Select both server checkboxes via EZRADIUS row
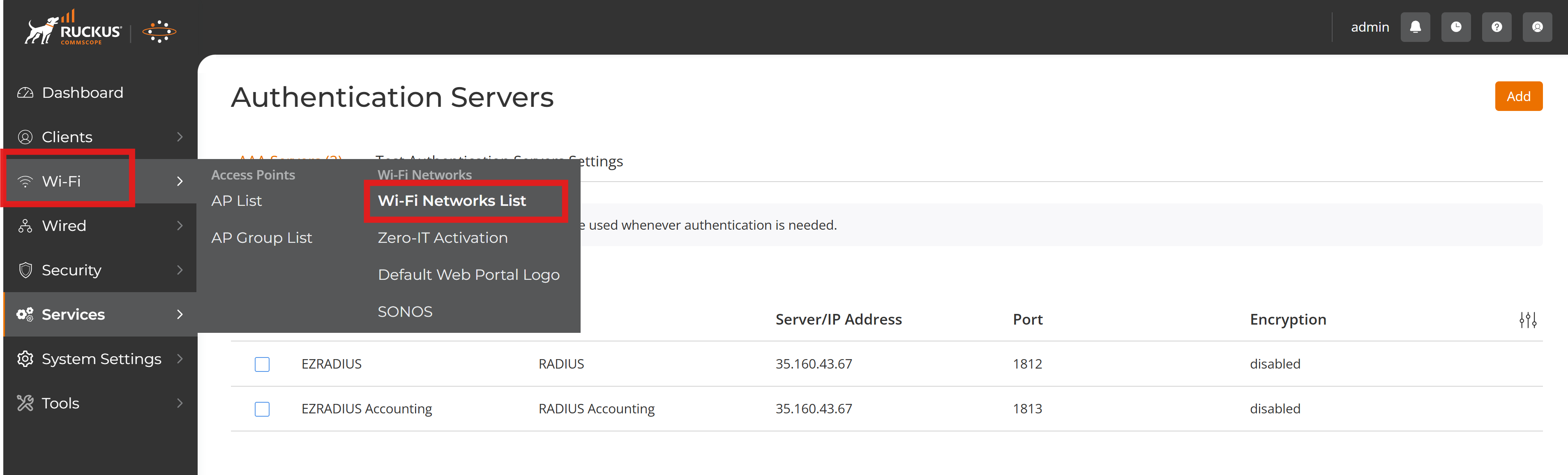 tap(262, 365)
